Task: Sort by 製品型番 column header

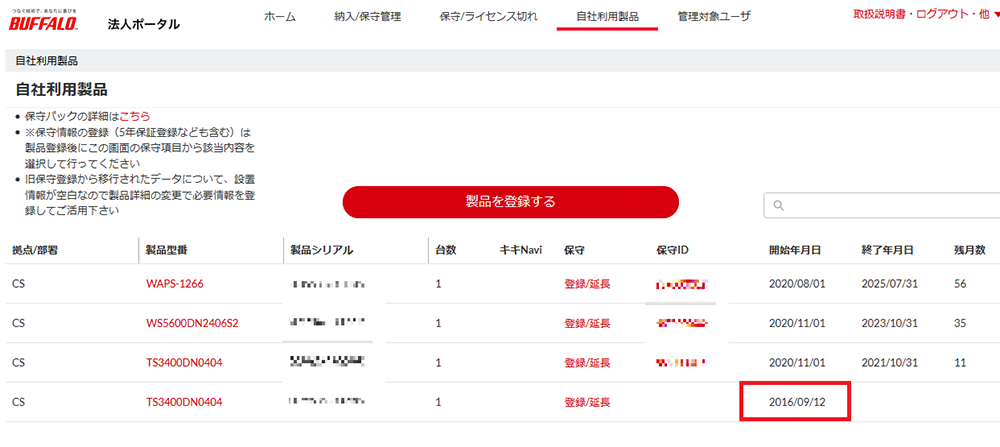Action: [x=166, y=250]
